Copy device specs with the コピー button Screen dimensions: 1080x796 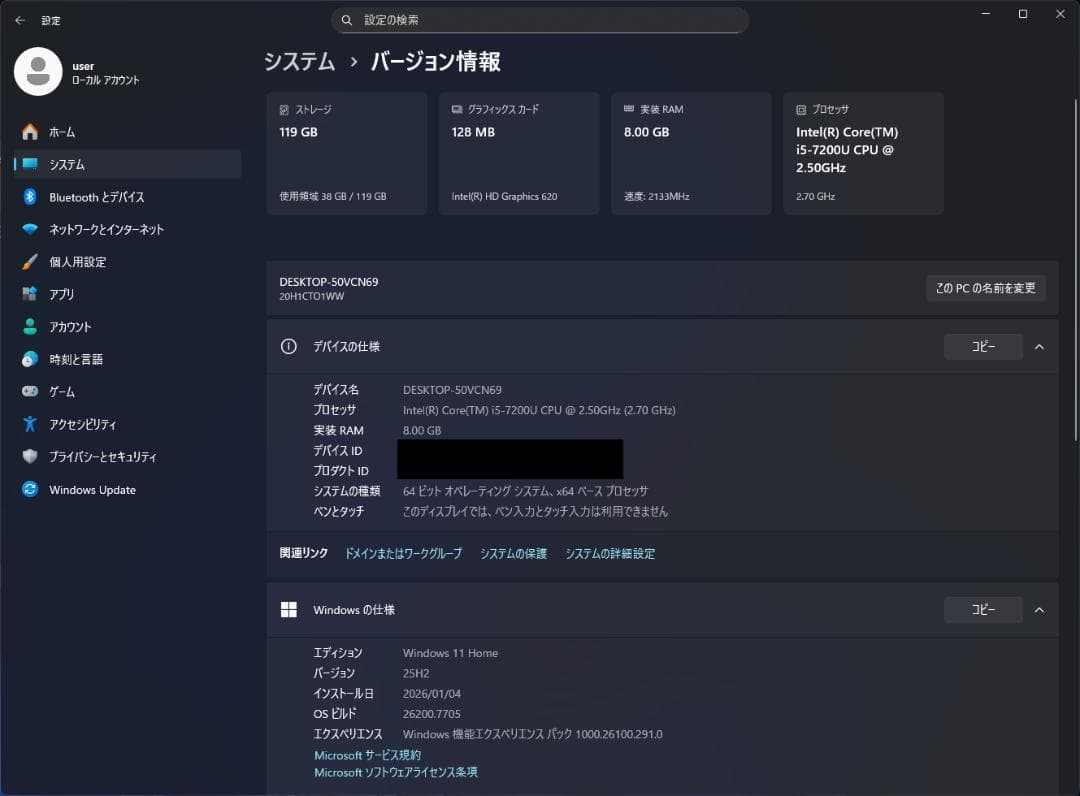(983, 346)
